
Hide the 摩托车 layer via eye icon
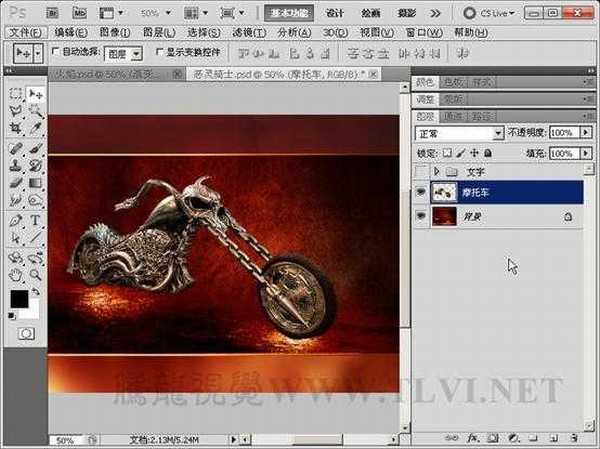pyautogui.click(x=420, y=192)
